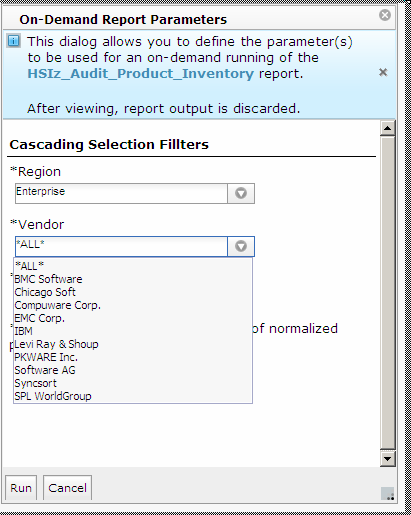Collapse the Vendor dropdown arrow
411x515 pixels.
pyautogui.click(x=241, y=246)
